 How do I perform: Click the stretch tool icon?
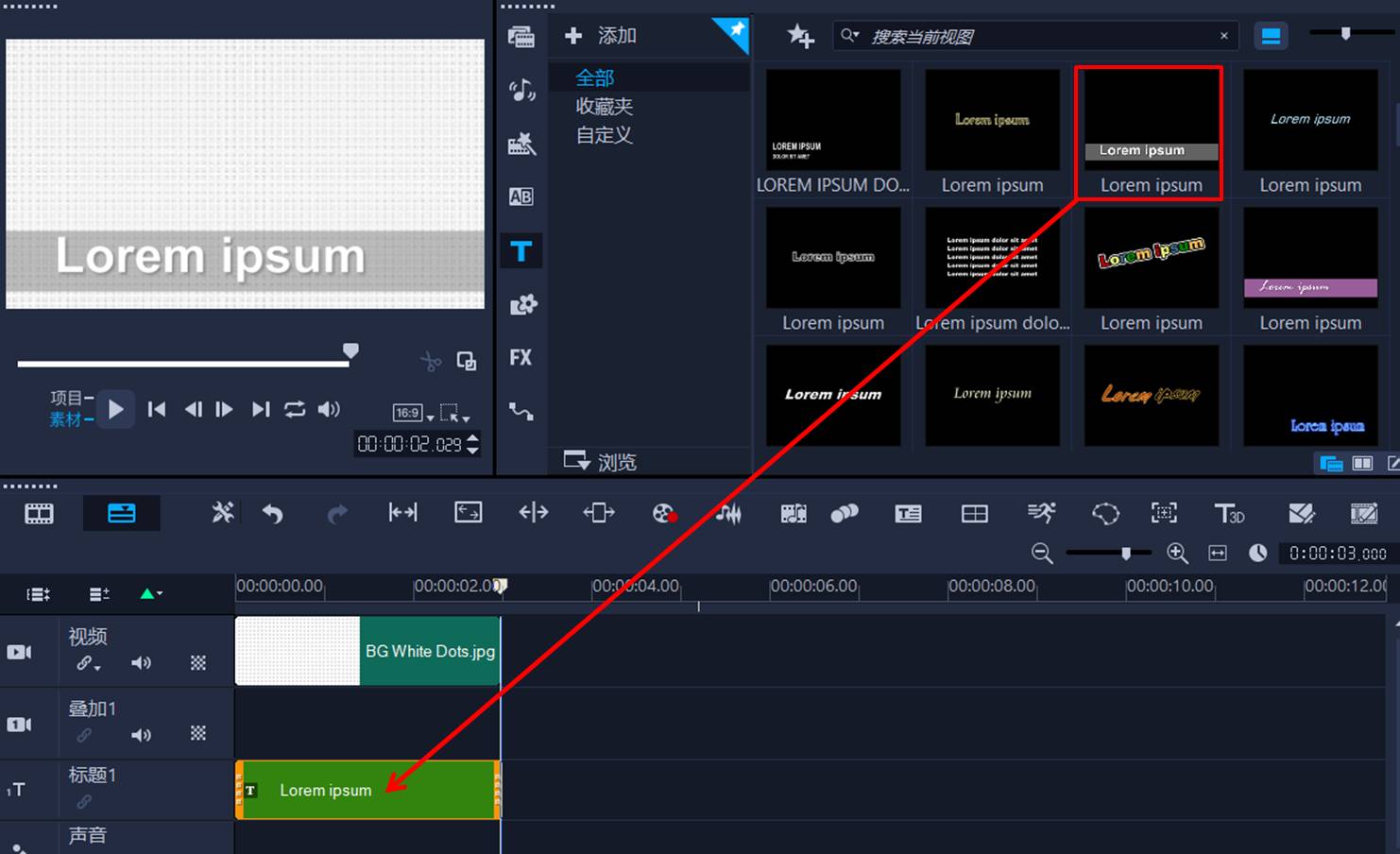pyautogui.click(x=468, y=512)
